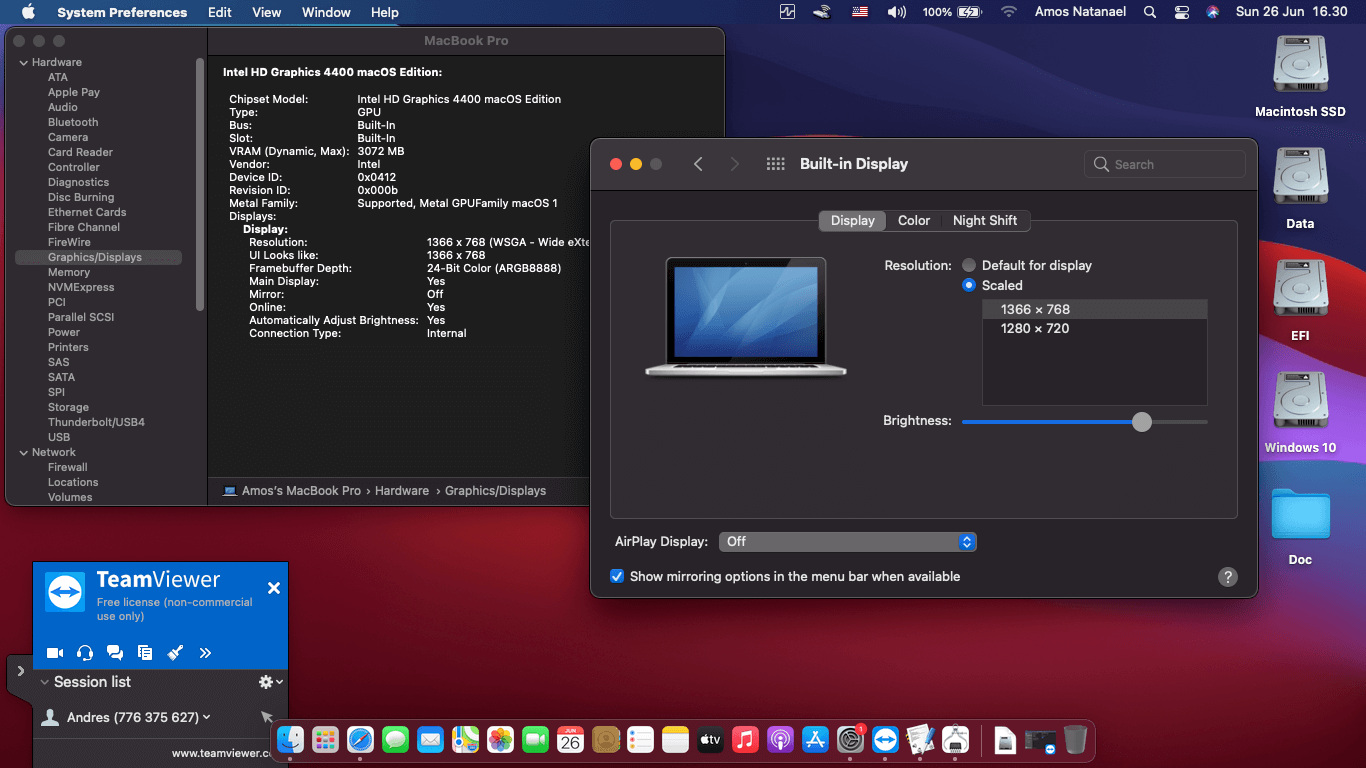This screenshot has width=1366, height=768.
Task: Click the Brightness slider handle
Action: coord(1142,422)
